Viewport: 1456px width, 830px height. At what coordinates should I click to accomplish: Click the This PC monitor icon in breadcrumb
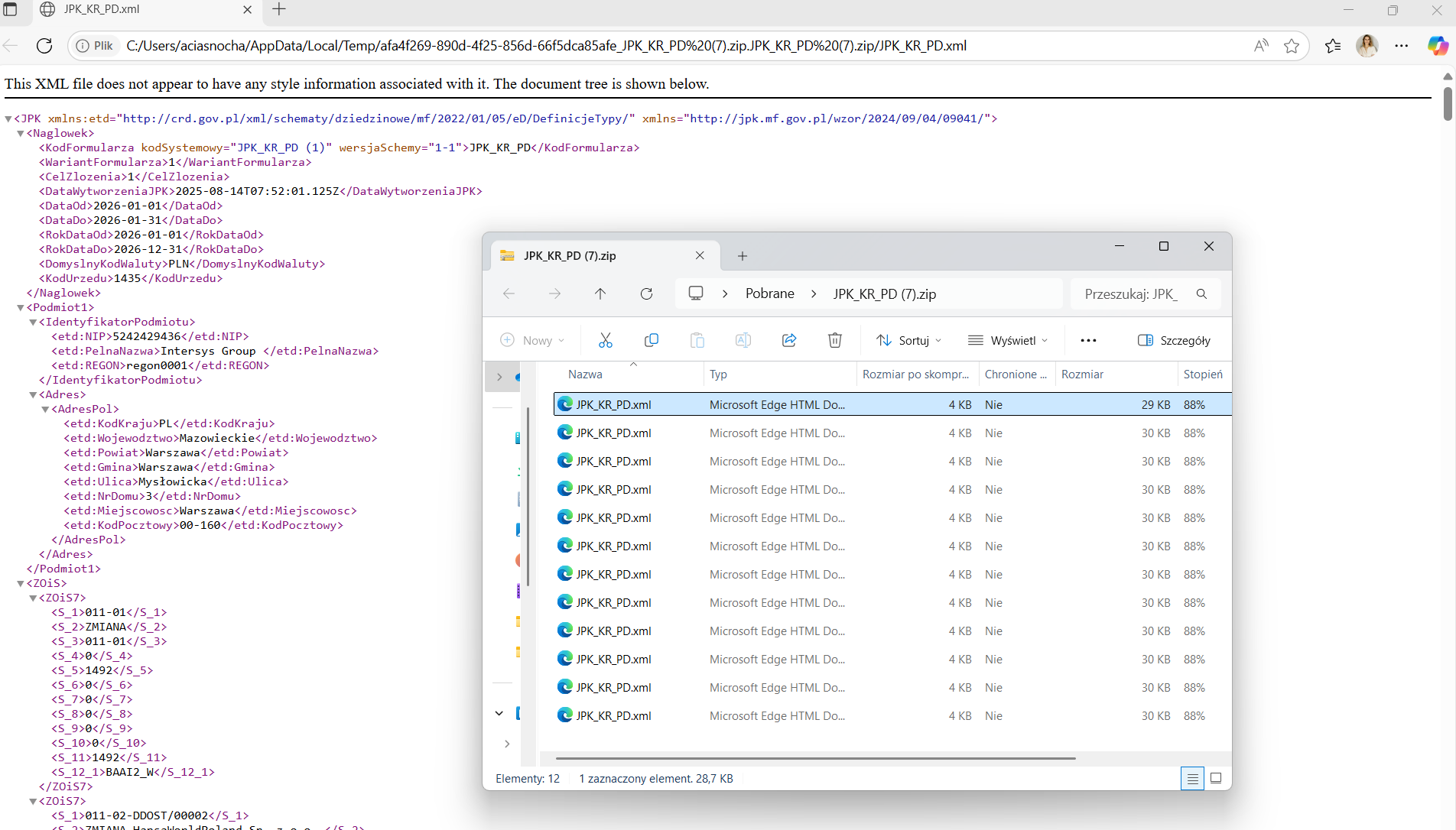point(696,293)
